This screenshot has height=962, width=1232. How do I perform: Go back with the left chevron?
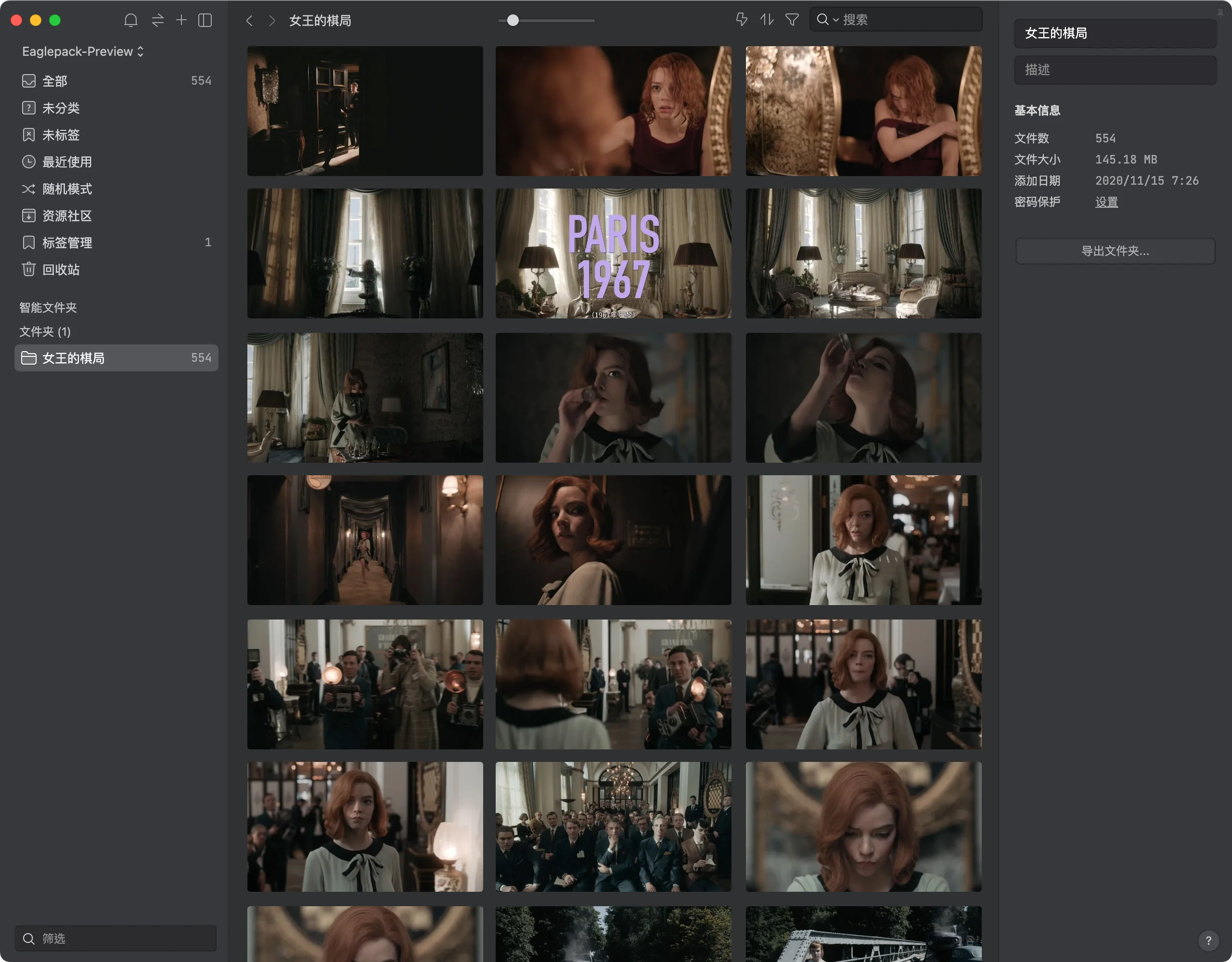click(x=249, y=21)
